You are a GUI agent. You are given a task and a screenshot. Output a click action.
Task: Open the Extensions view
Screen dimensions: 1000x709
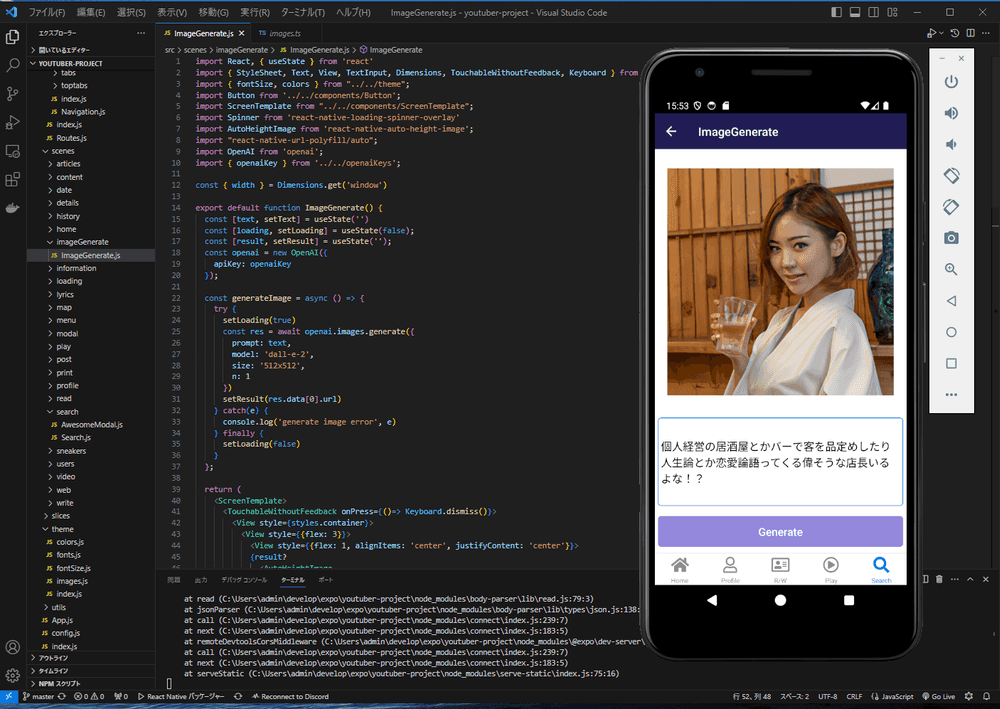(x=12, y=180)
